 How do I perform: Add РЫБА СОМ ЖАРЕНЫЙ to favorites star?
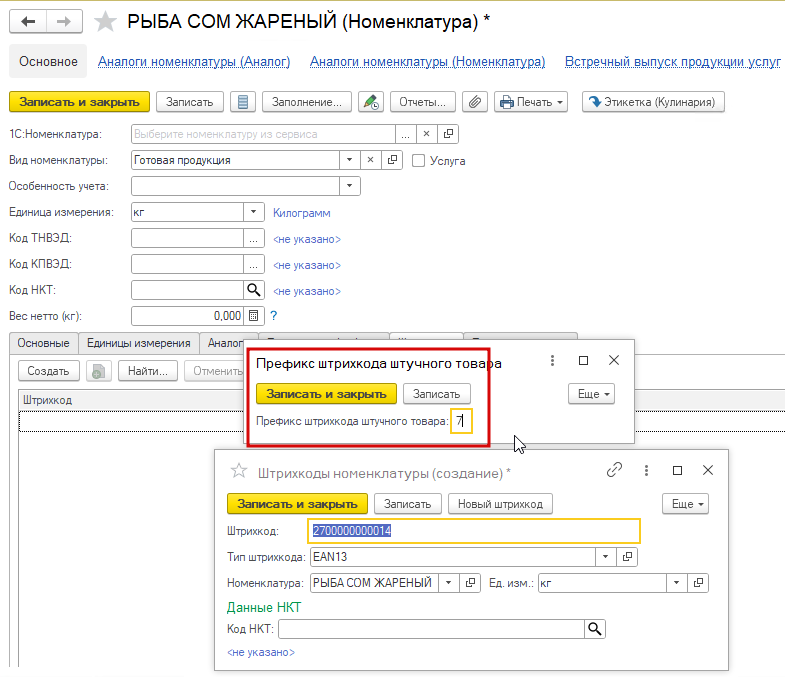[105, 22]
